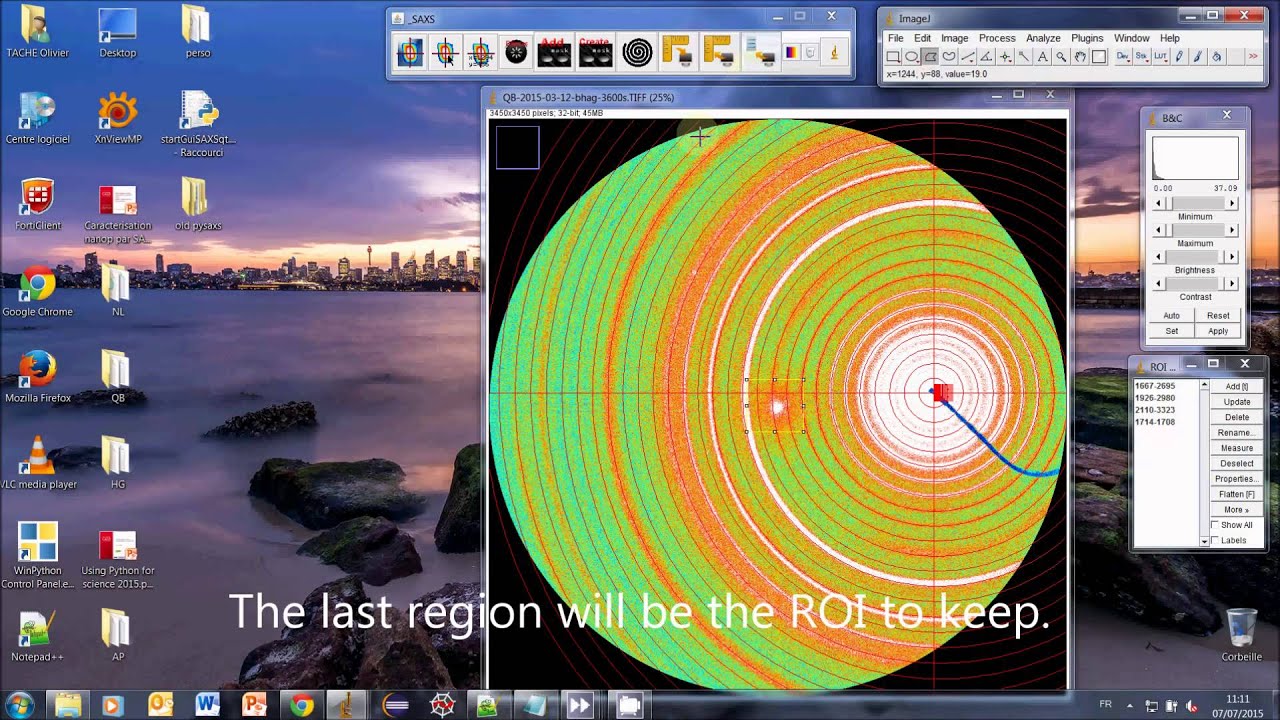Select the Point tool in ImageJ
Viewport: 1280px width, 720px height.
click(1005, 57)
